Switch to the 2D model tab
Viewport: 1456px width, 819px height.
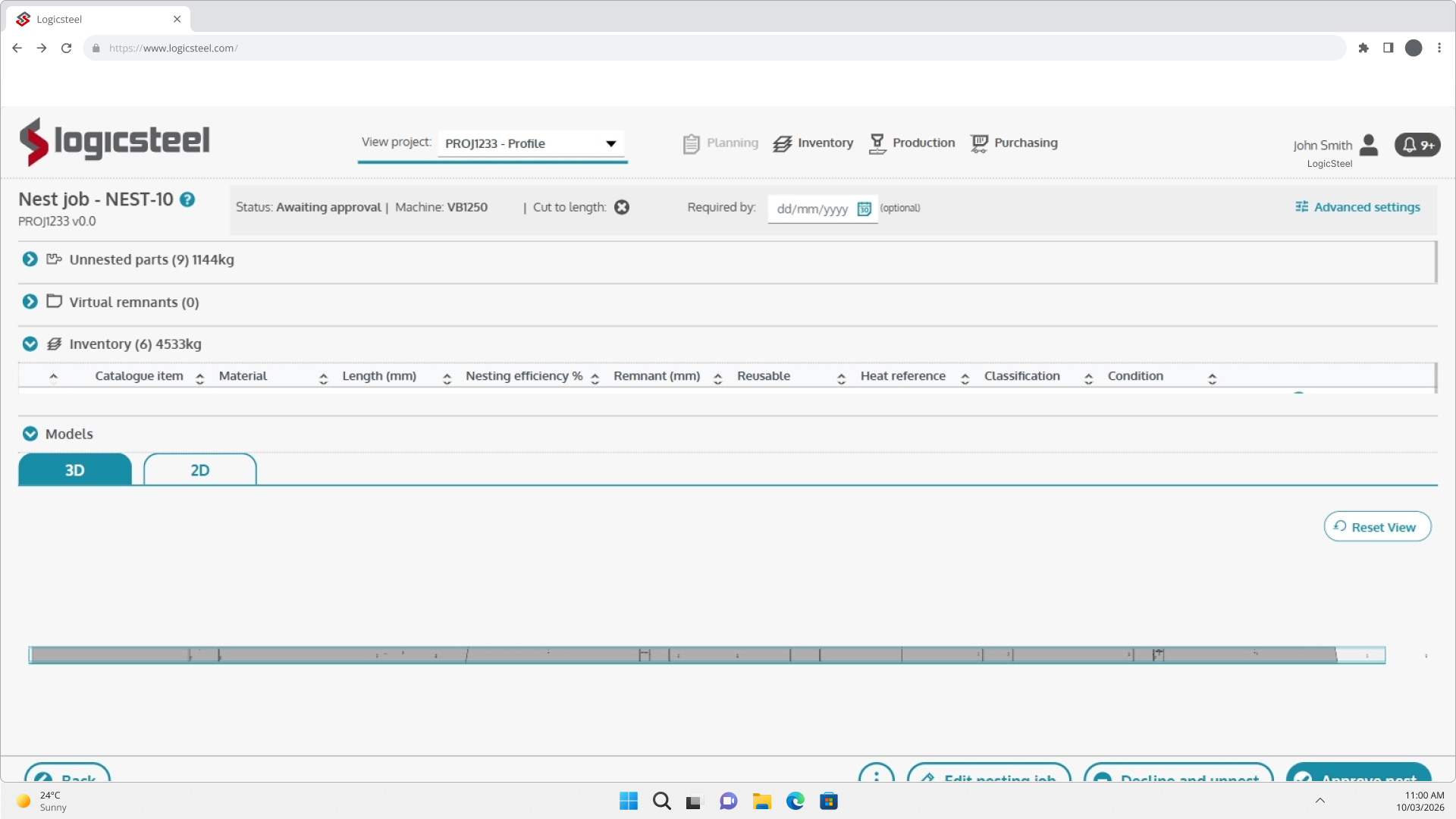pyautogui.click(x=199, y=470)
